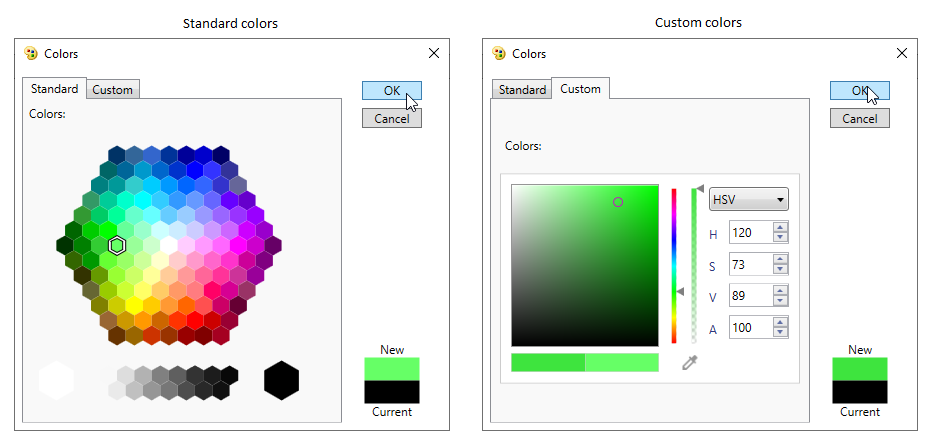Switch to Standard tab in Custom colors dialog

[x=522, y=90]
